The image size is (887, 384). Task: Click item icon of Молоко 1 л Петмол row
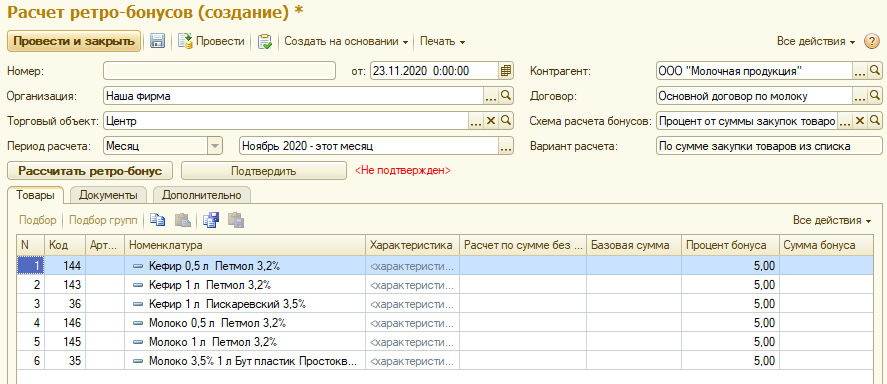[138, 342]
